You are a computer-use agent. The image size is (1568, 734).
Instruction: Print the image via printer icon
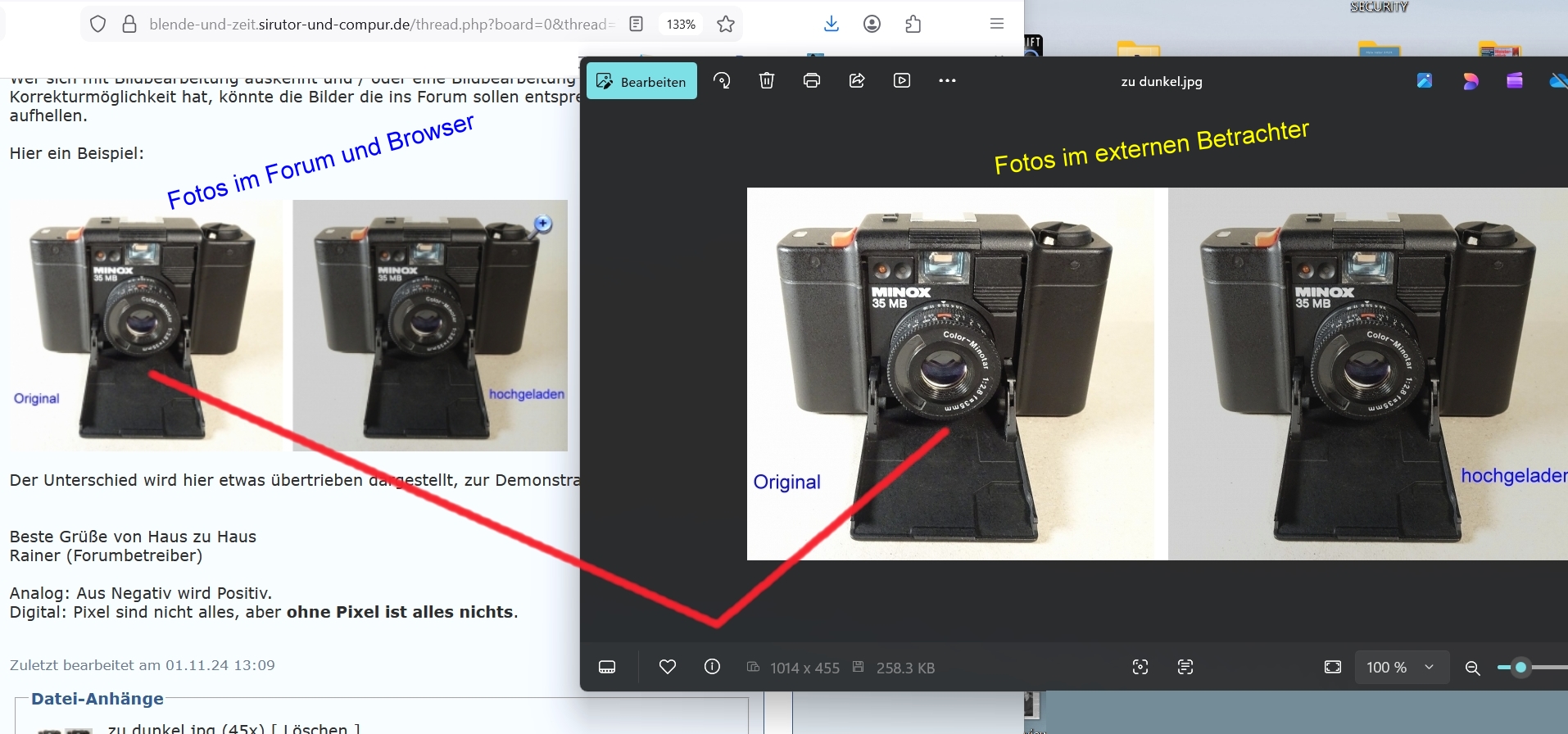812,80
